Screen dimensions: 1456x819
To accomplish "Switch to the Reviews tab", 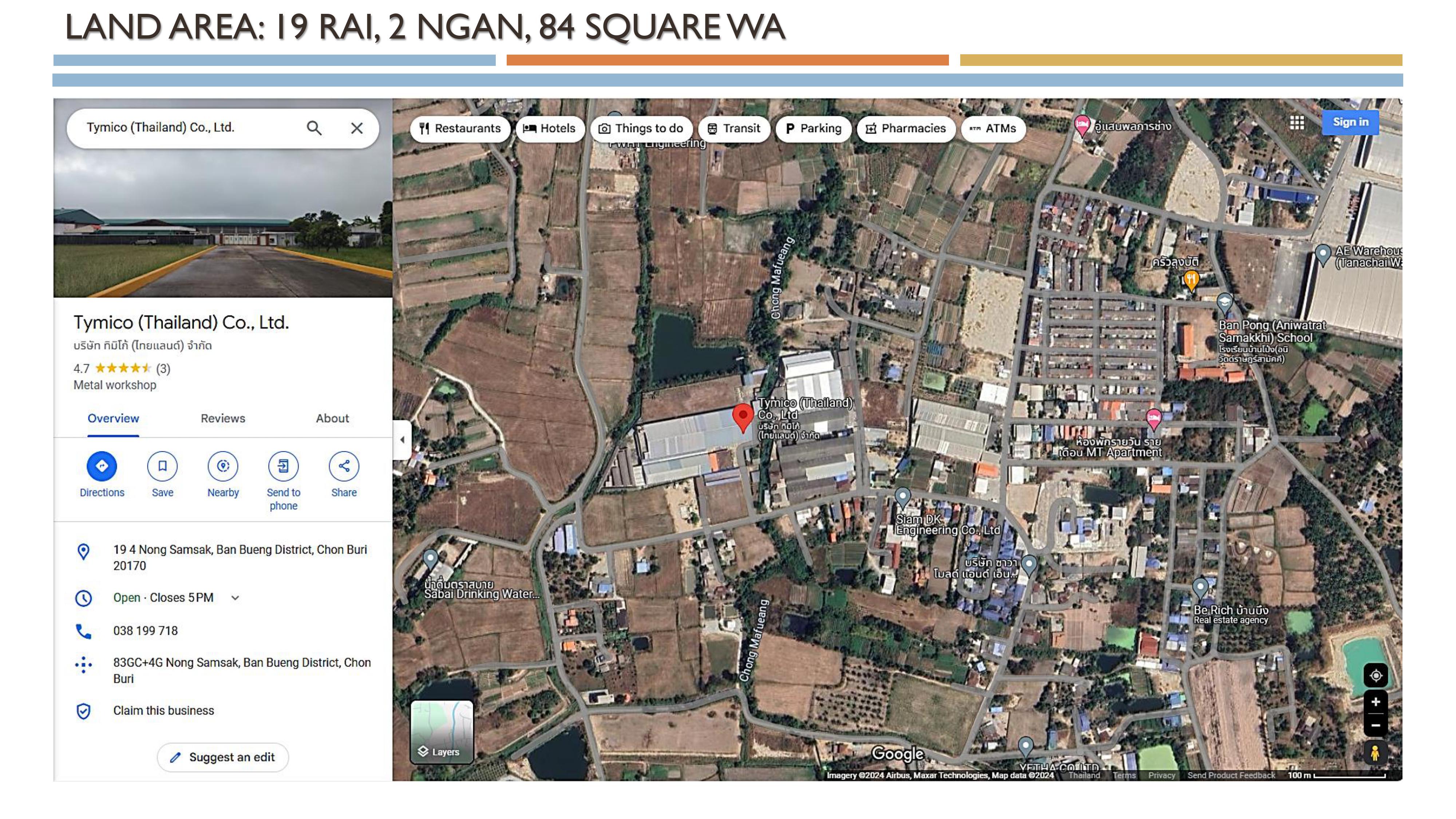I will (x=223, y=418).
